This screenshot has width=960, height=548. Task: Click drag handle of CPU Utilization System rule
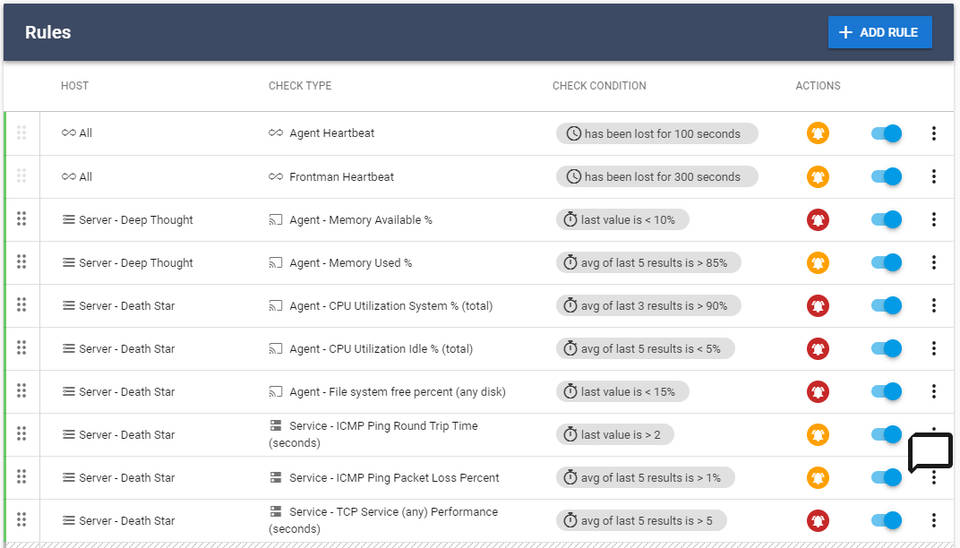(x=21, y=305)
